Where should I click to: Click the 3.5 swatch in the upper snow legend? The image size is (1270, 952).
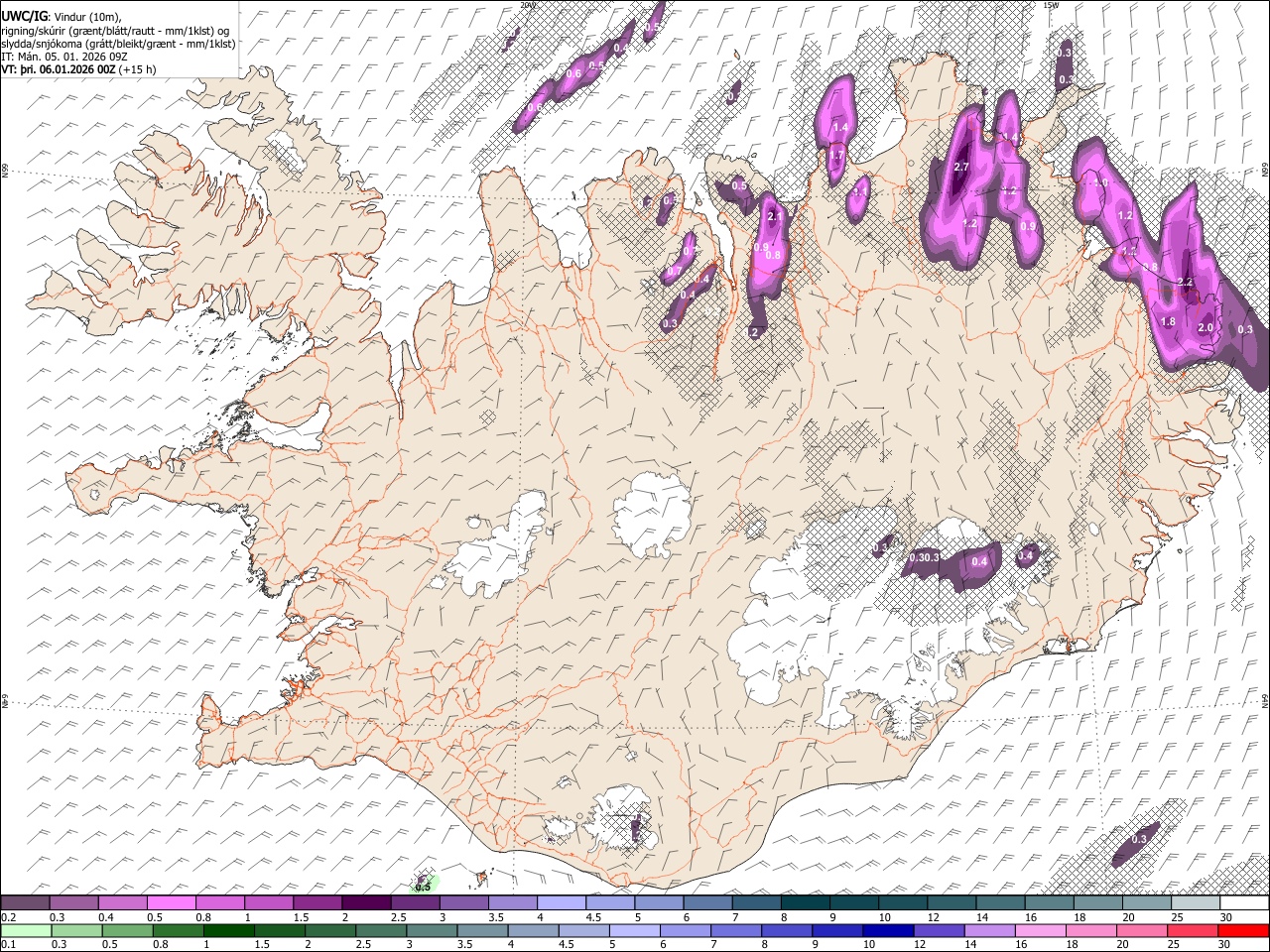pos(511,902)
